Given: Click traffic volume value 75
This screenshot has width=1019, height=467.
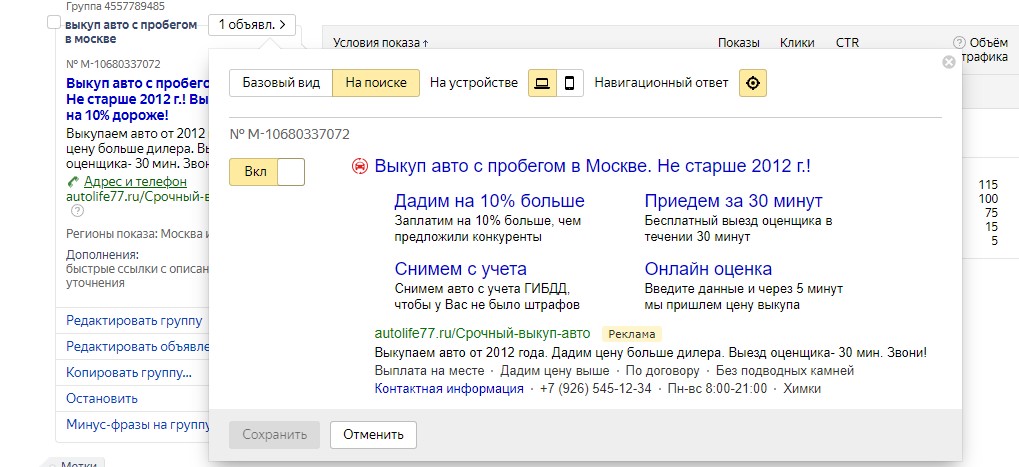Looking at the screenshot, I should (x=991, y=213).
